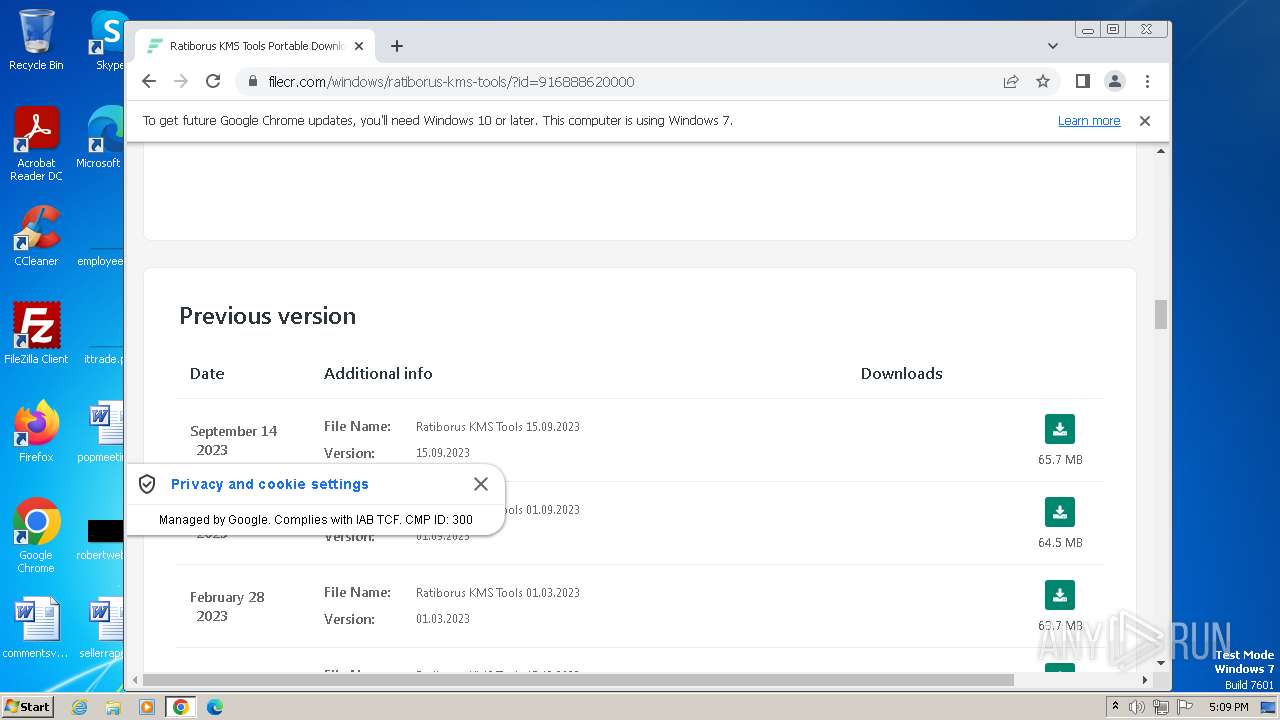Open Chrome tab search dropdown
Screen dimensions: 1280x720
point(1053,46)
